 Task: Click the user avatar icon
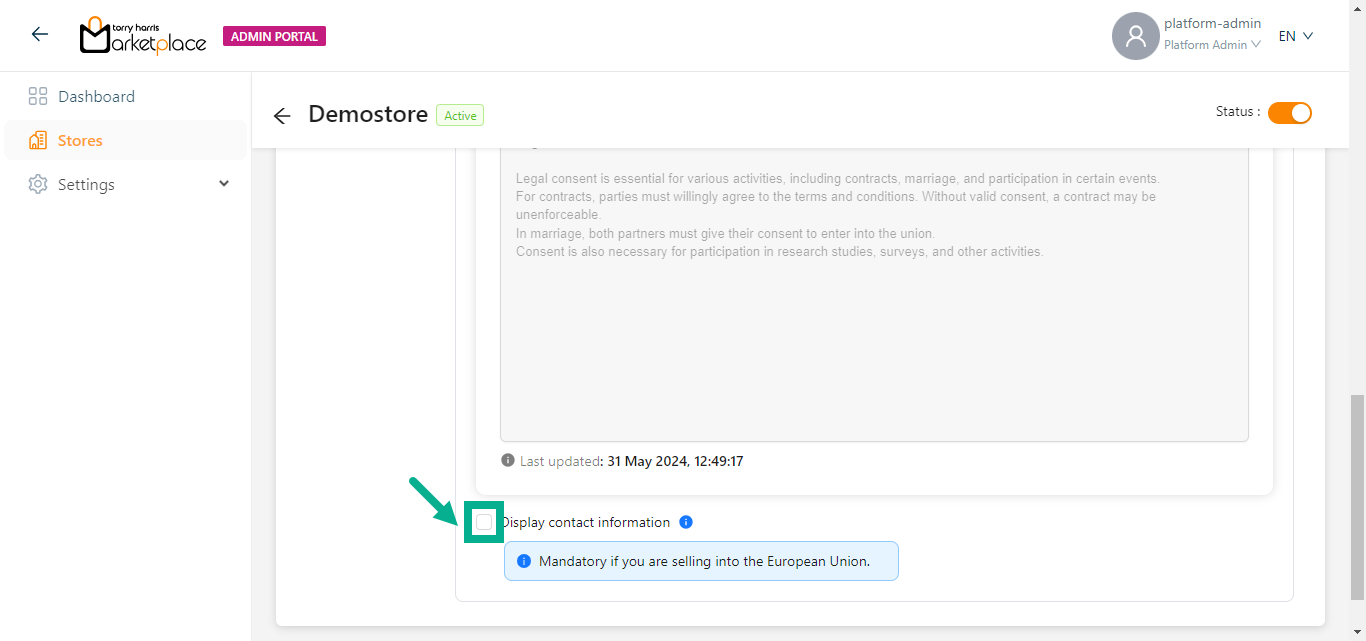coord(1135,36)
